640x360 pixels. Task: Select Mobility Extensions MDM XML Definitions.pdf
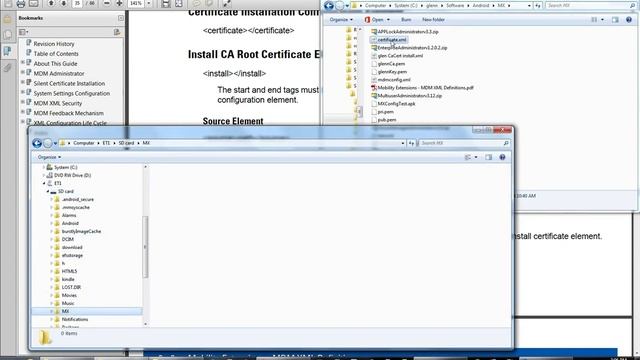tap(422, 88)
